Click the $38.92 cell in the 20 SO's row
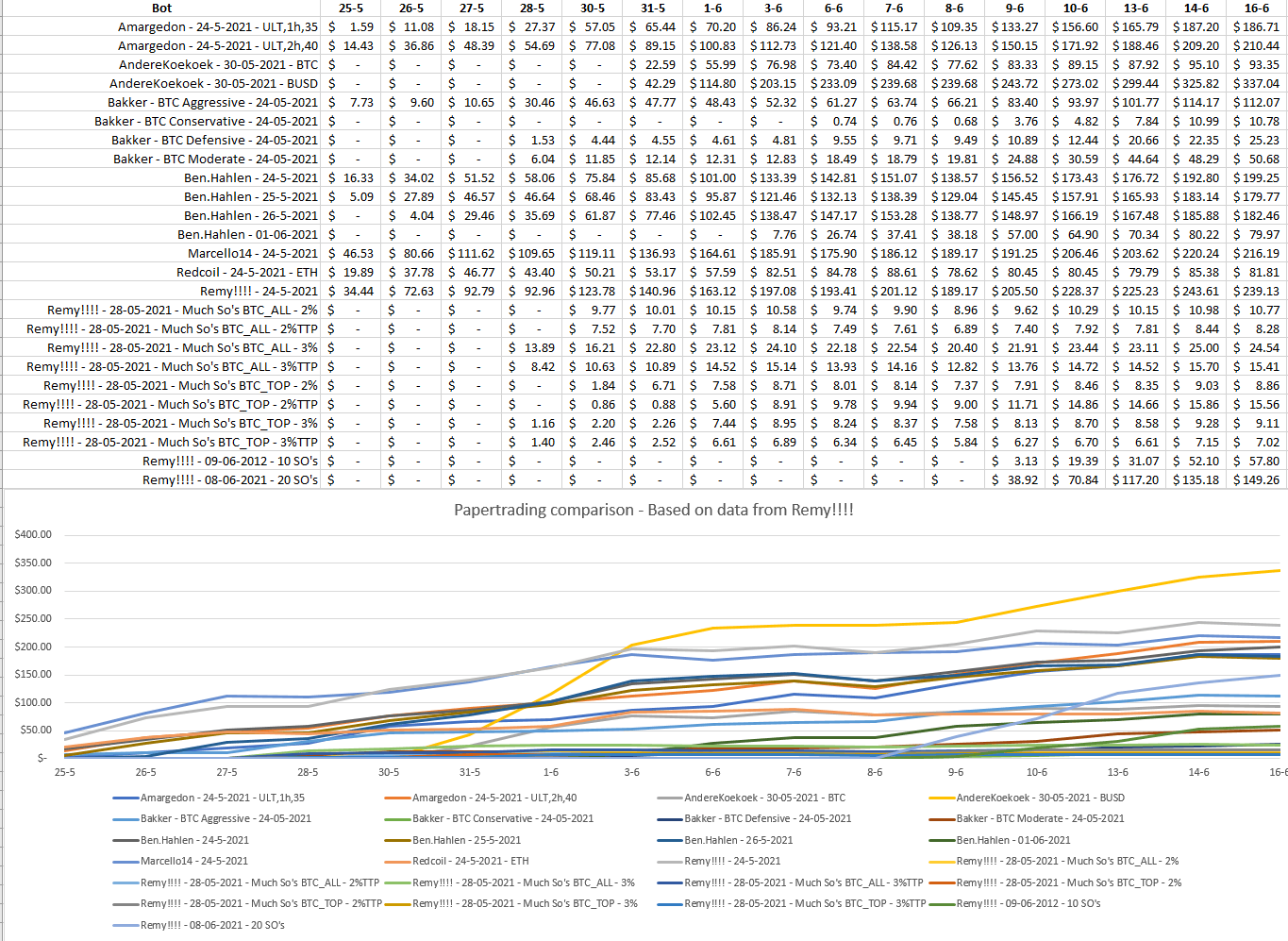 pyautogui.click(x=1015, y=480)
